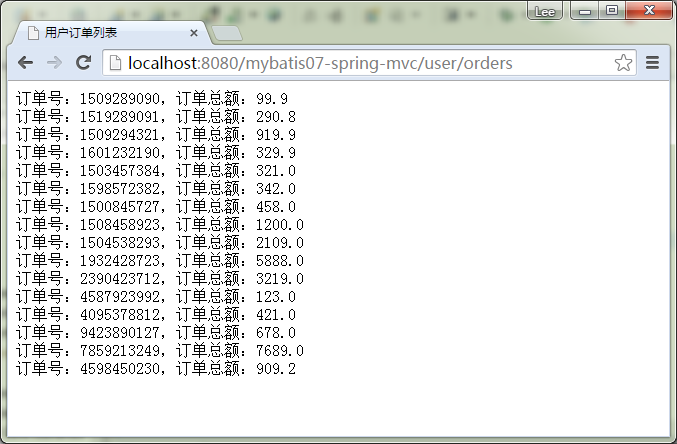Screen dimensions: 677x444
Task: Click the page info icon in address bar
Action: (x=115, y=63)
